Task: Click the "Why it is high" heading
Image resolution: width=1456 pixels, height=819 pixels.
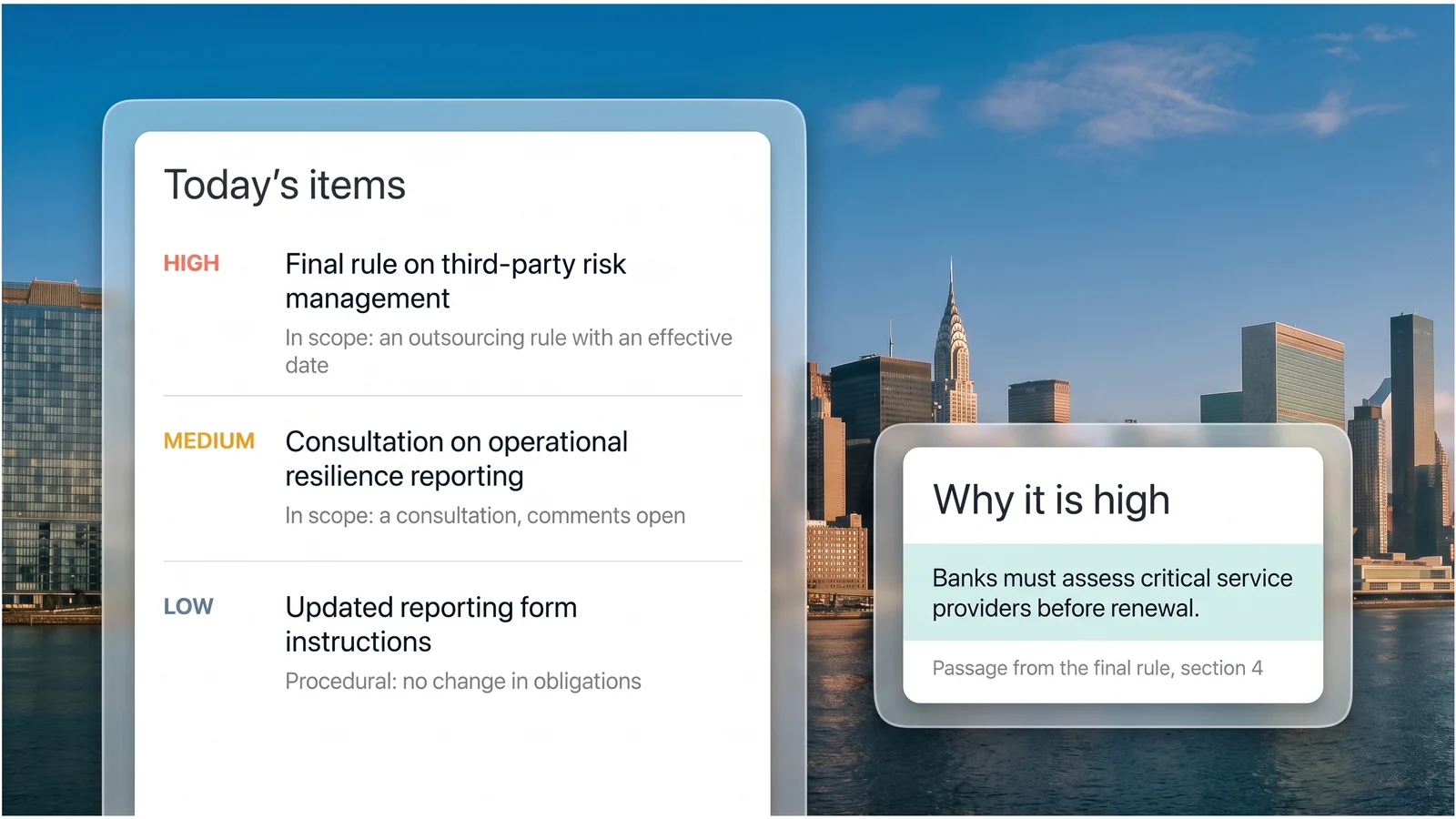Action: 1051,500
